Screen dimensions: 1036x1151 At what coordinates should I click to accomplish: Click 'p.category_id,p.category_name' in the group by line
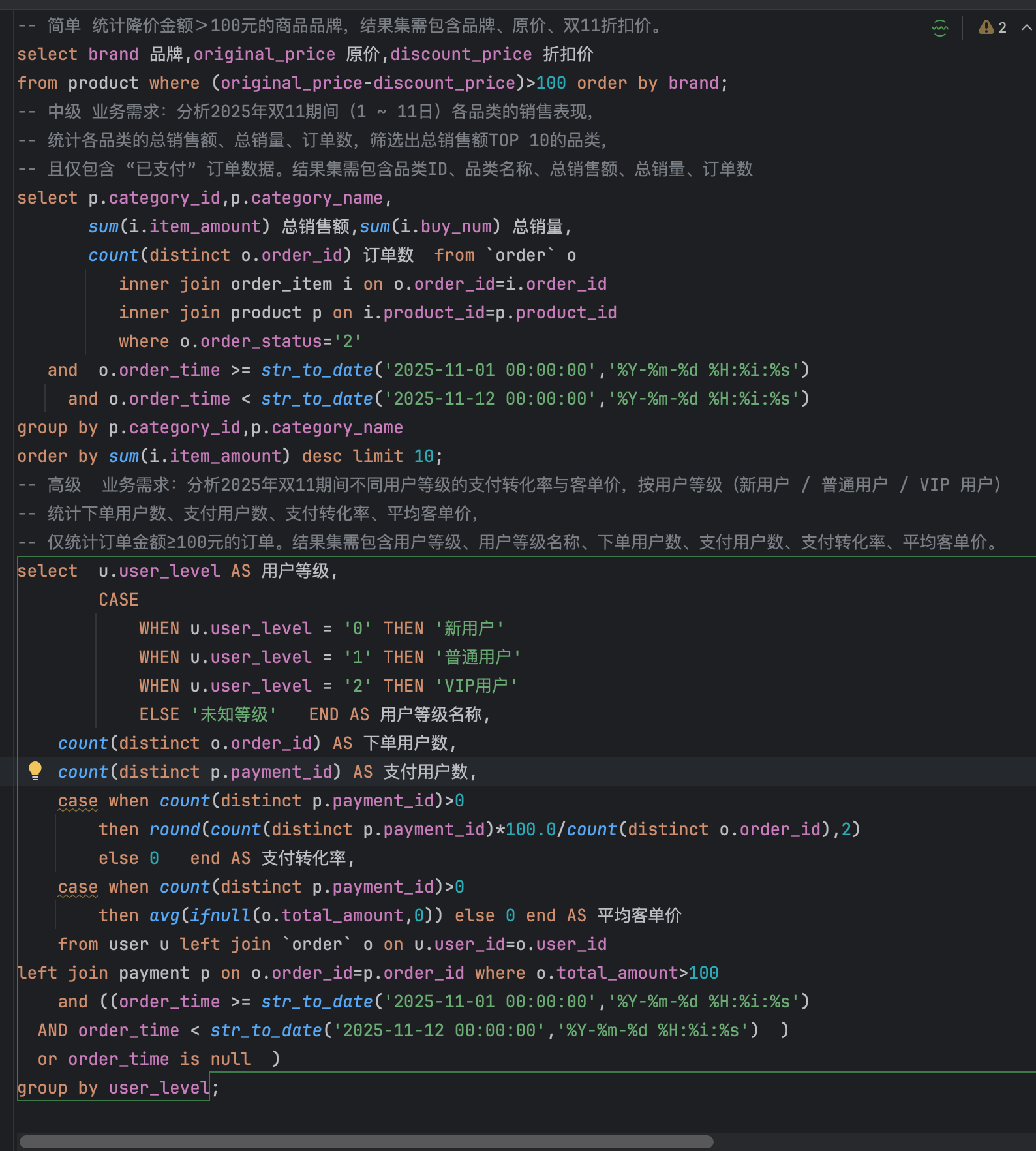click(256, 427)
